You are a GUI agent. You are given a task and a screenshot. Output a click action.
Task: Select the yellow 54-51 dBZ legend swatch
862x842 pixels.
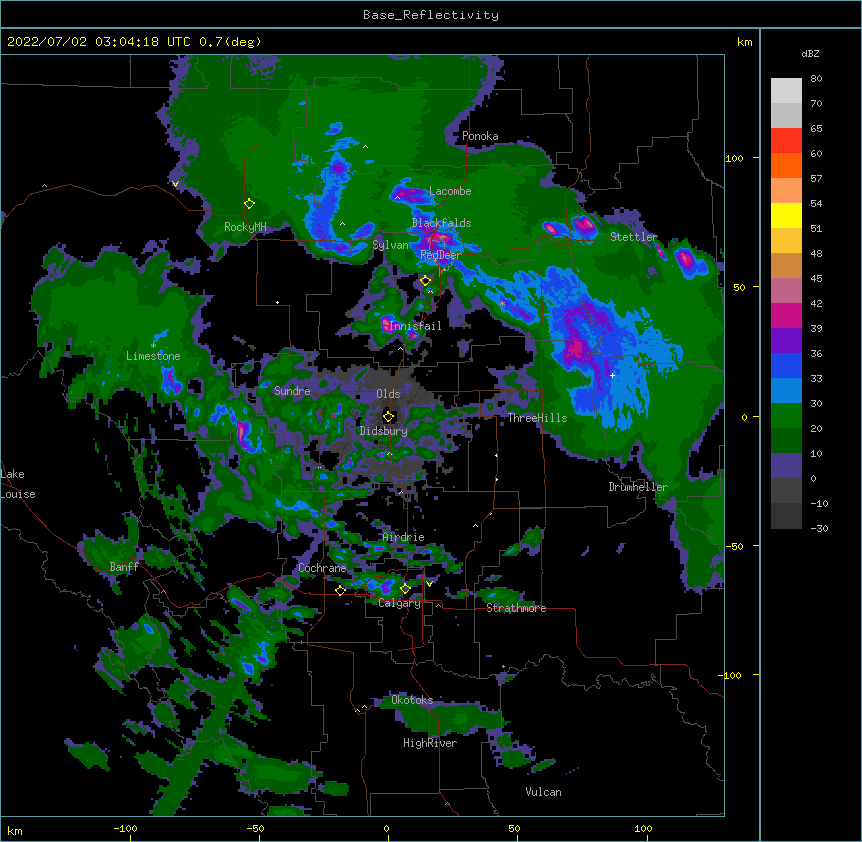tap(786, 215)
